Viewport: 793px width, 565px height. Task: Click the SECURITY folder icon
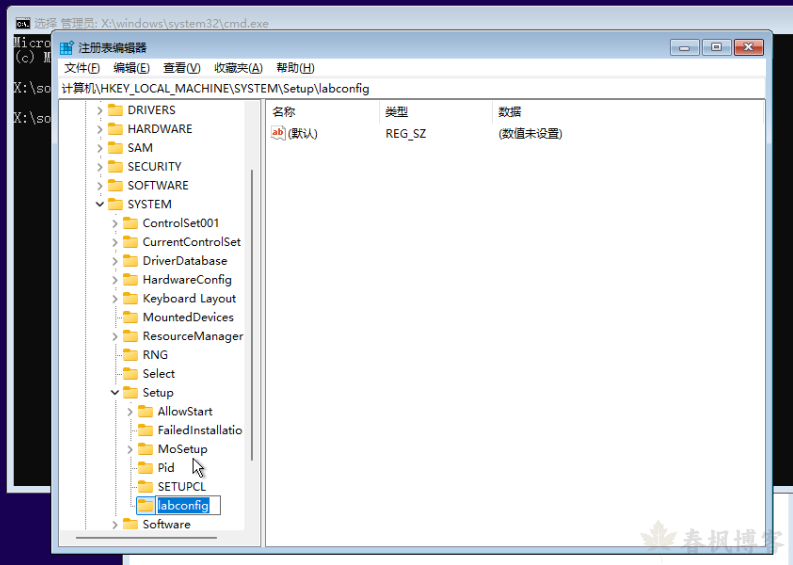115,166
